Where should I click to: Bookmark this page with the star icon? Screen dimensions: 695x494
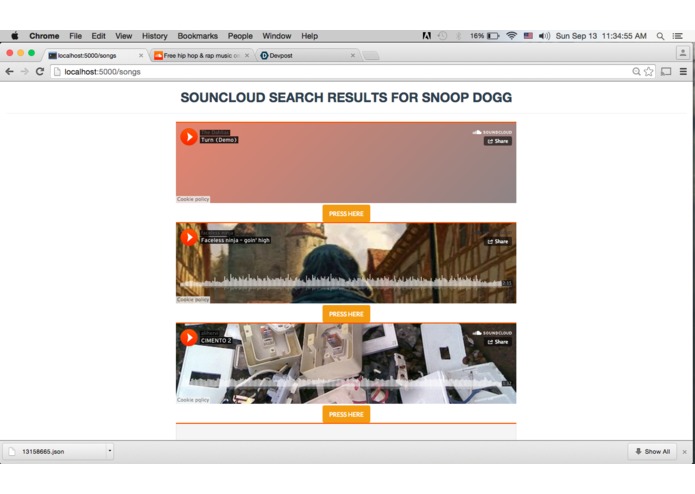click(648, 72)
